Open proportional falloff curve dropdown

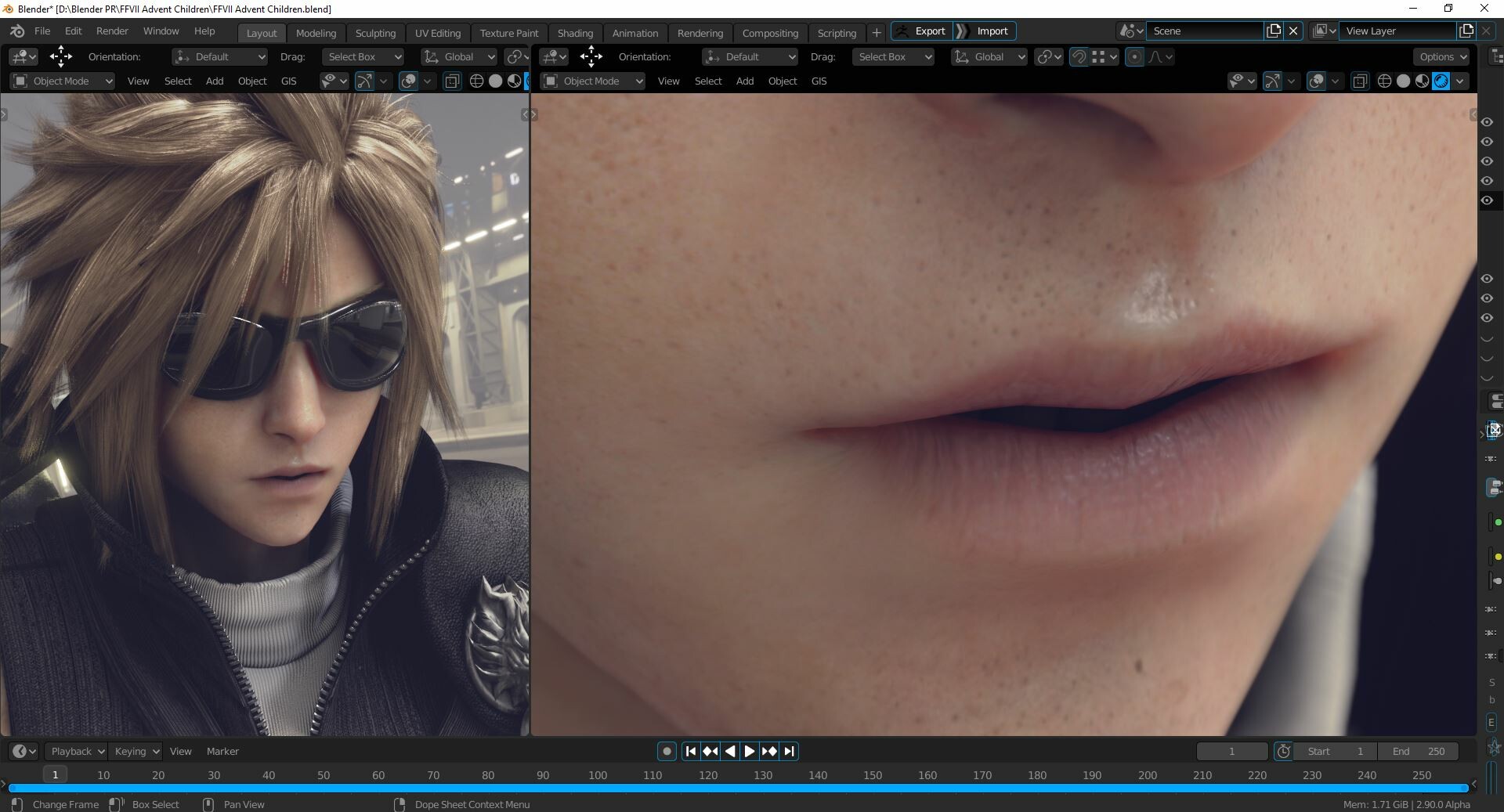[x=1160, y=56]
